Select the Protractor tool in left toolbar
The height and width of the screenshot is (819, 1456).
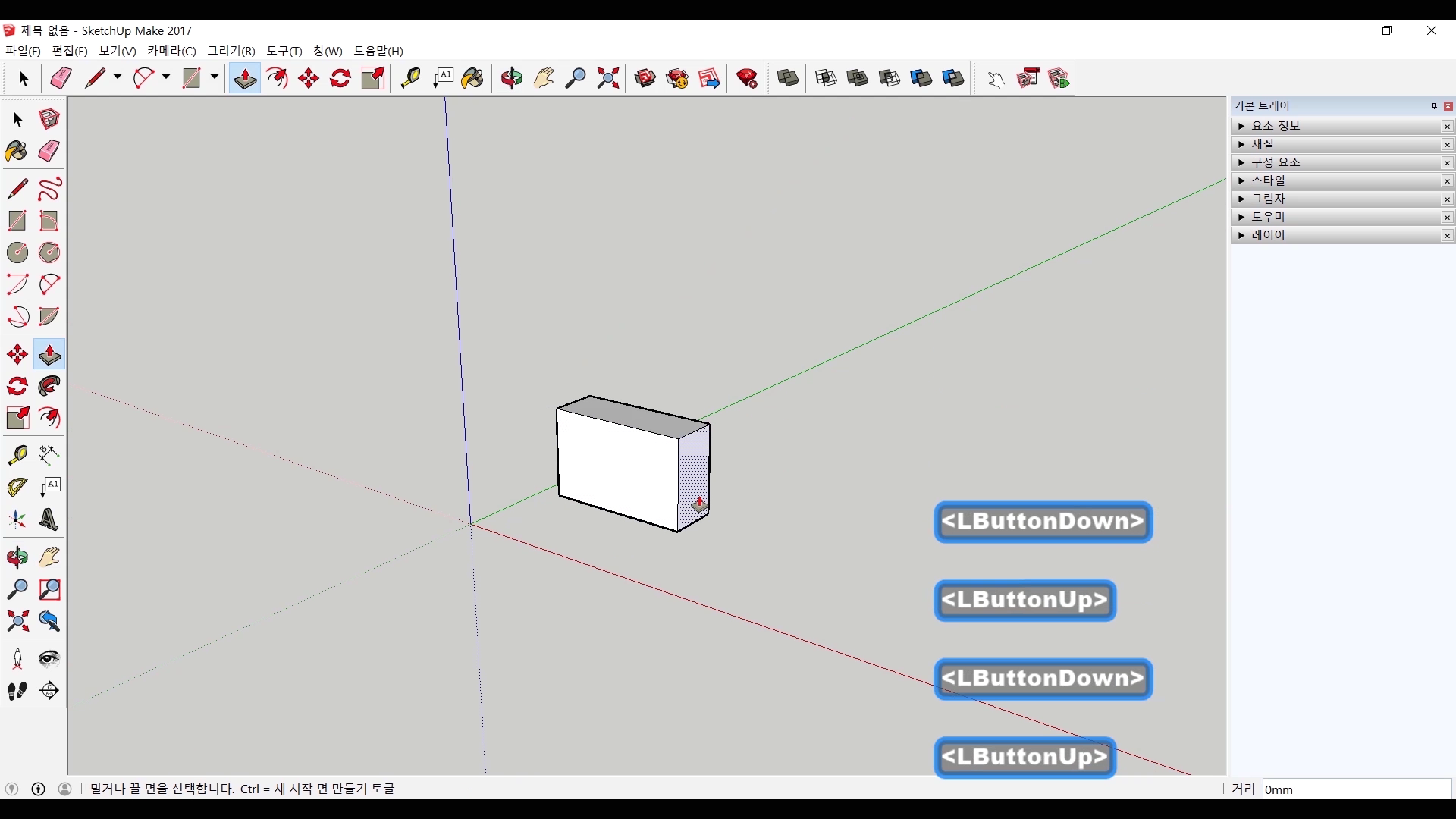coord(17,488)
